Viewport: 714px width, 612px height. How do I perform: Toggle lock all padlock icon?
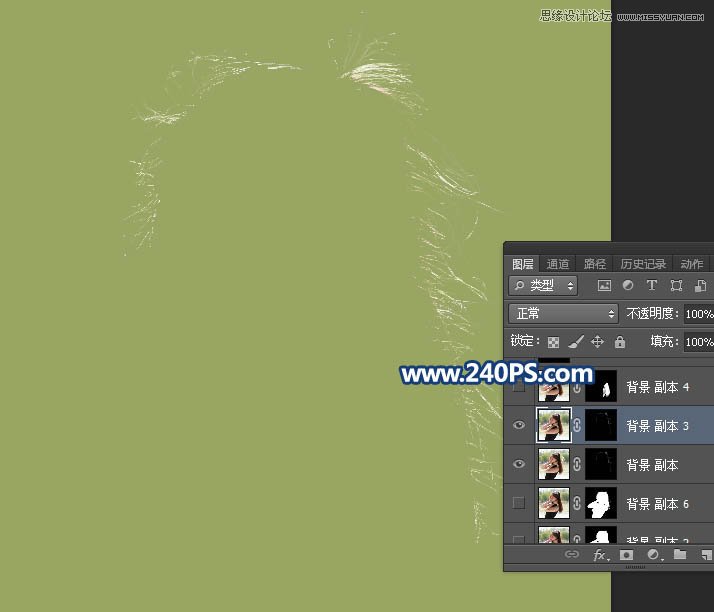(620, 342)
